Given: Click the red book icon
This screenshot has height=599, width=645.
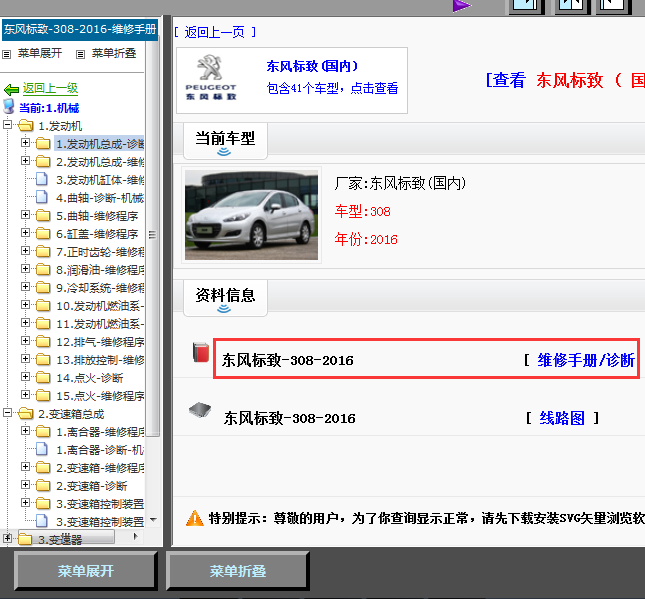Looking at the screenshot, I should pos(201,352).
